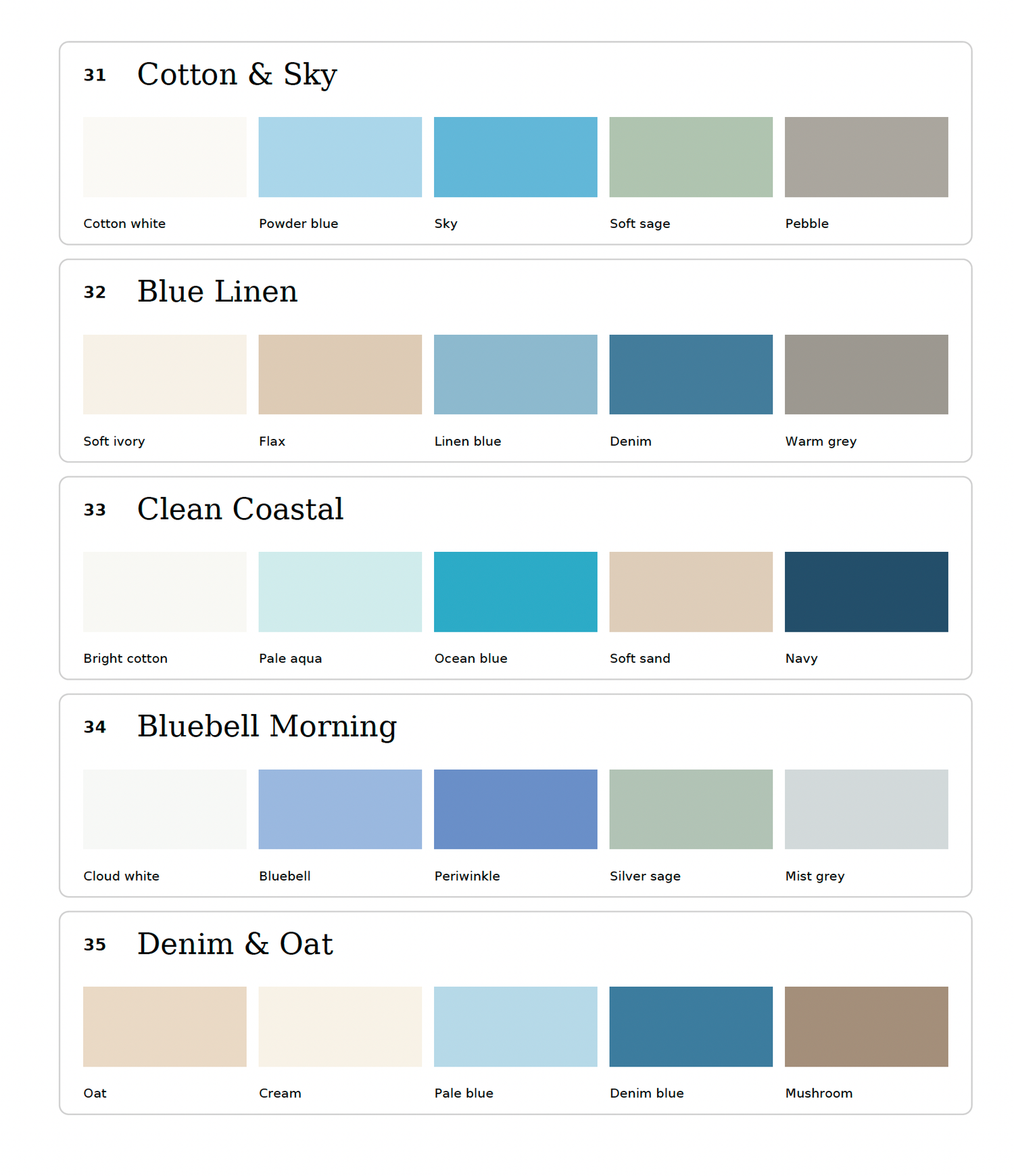The width and height of the screenshot is (1014, 1176).
Task: Select the Flax color swatch
Action: click(x=340, y=375)
